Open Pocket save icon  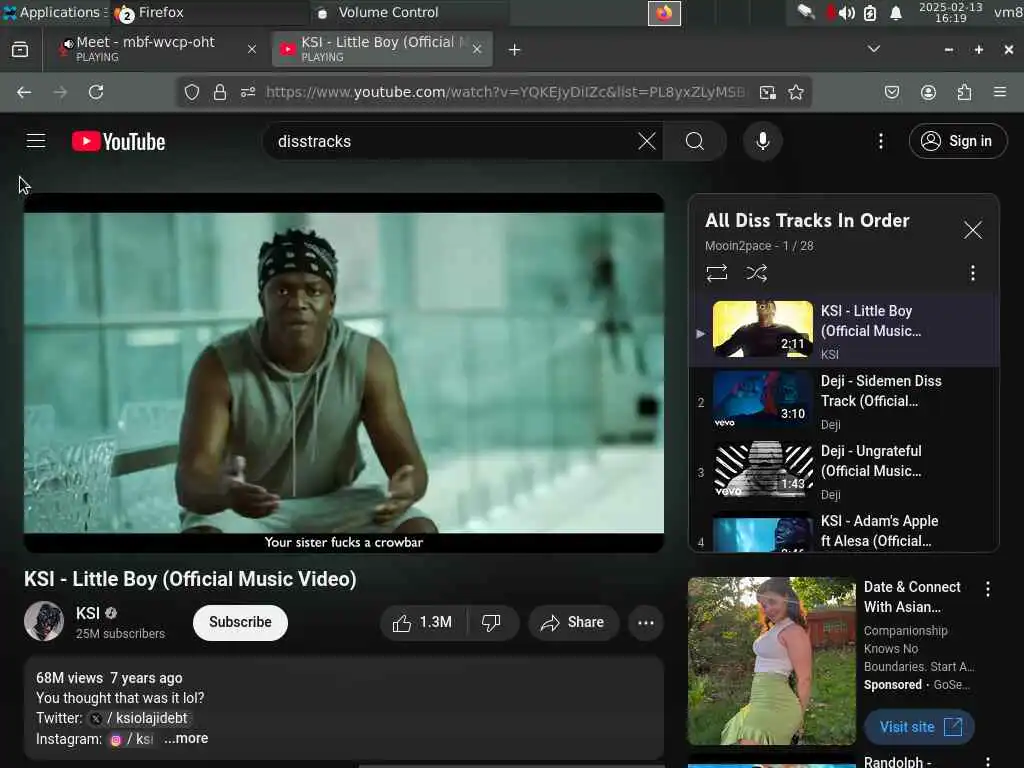[892, 92]
